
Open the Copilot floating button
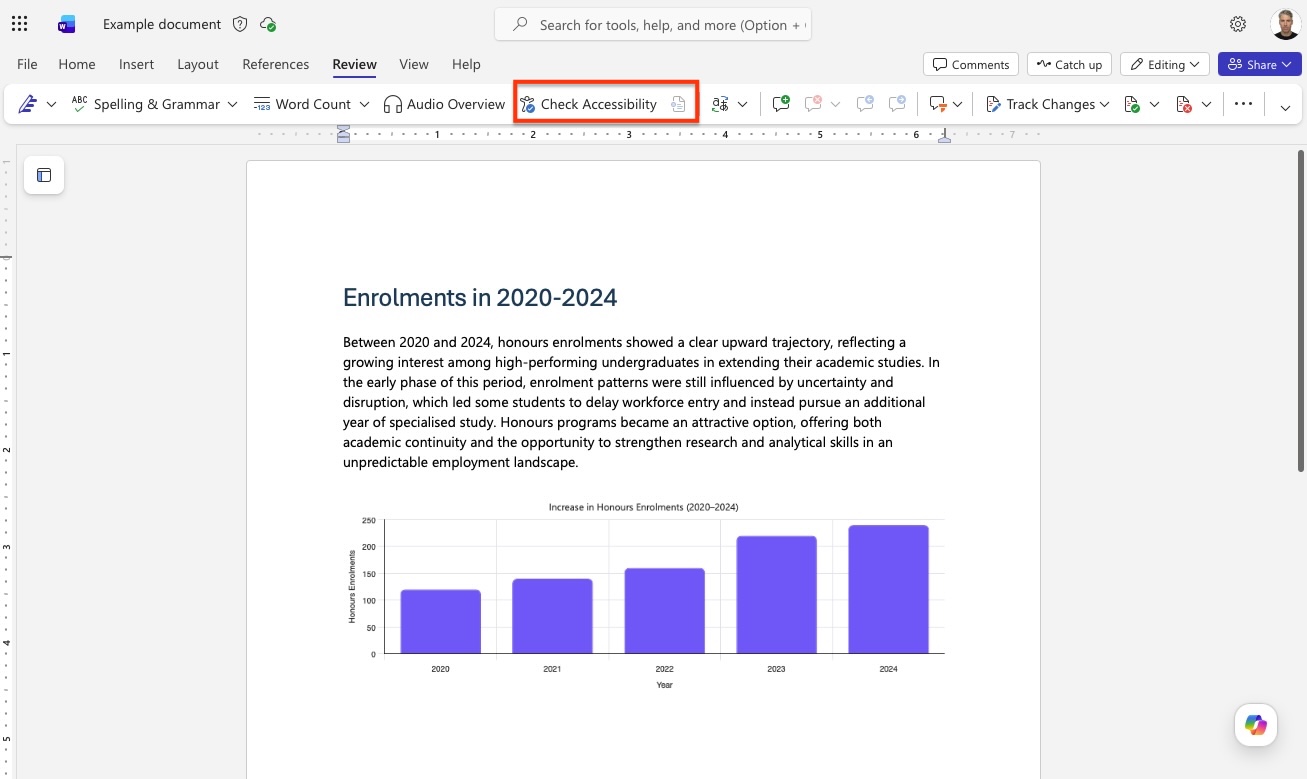(x=1256, y=725)
